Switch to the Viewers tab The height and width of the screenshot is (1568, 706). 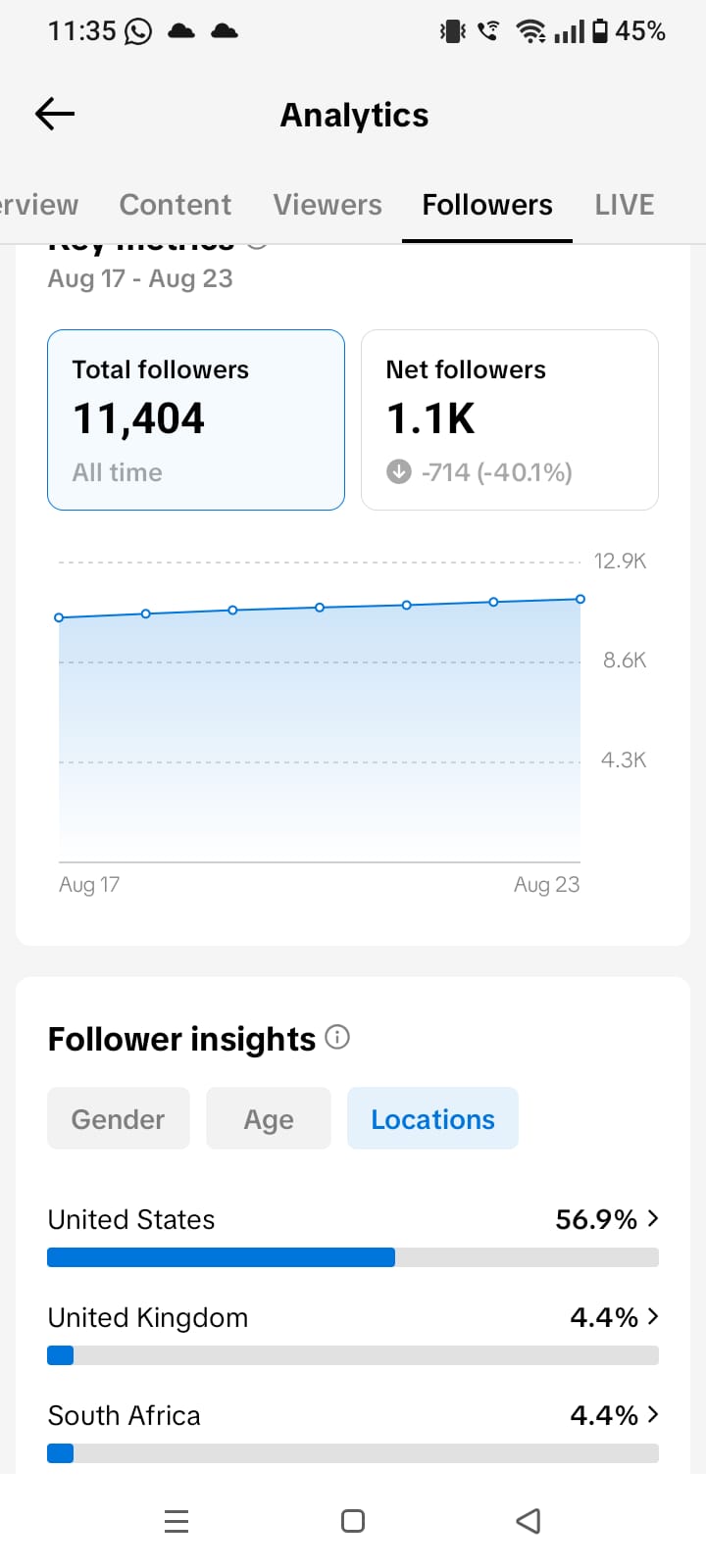[328, 205]
